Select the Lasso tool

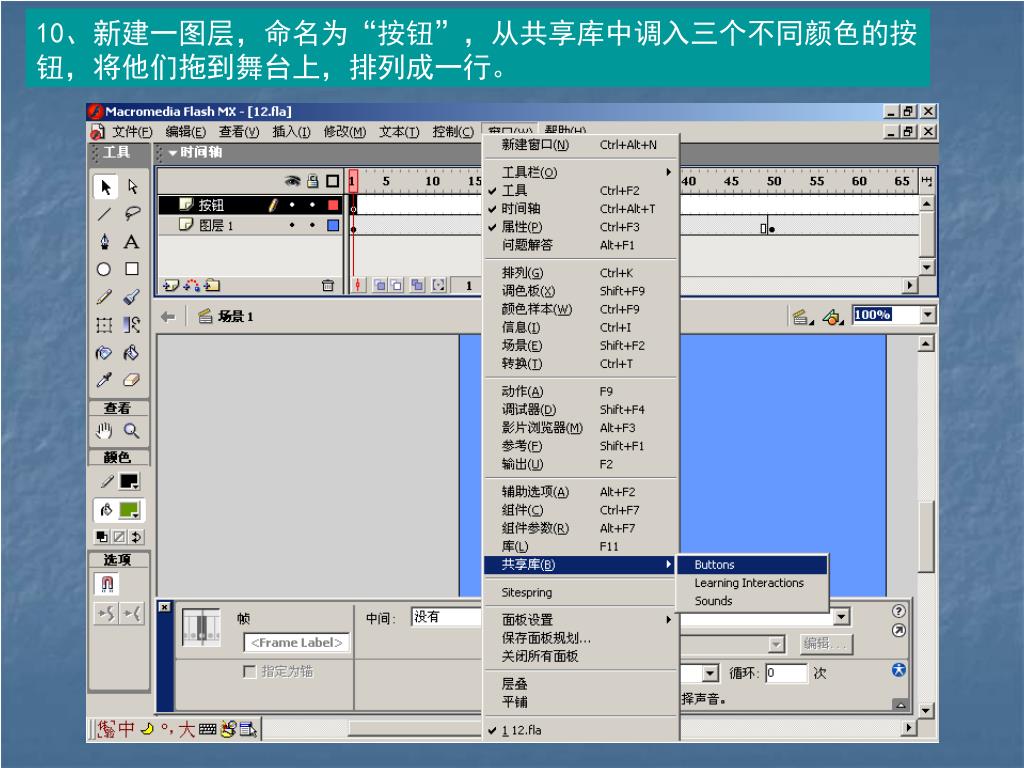click(x=133, y=214)
